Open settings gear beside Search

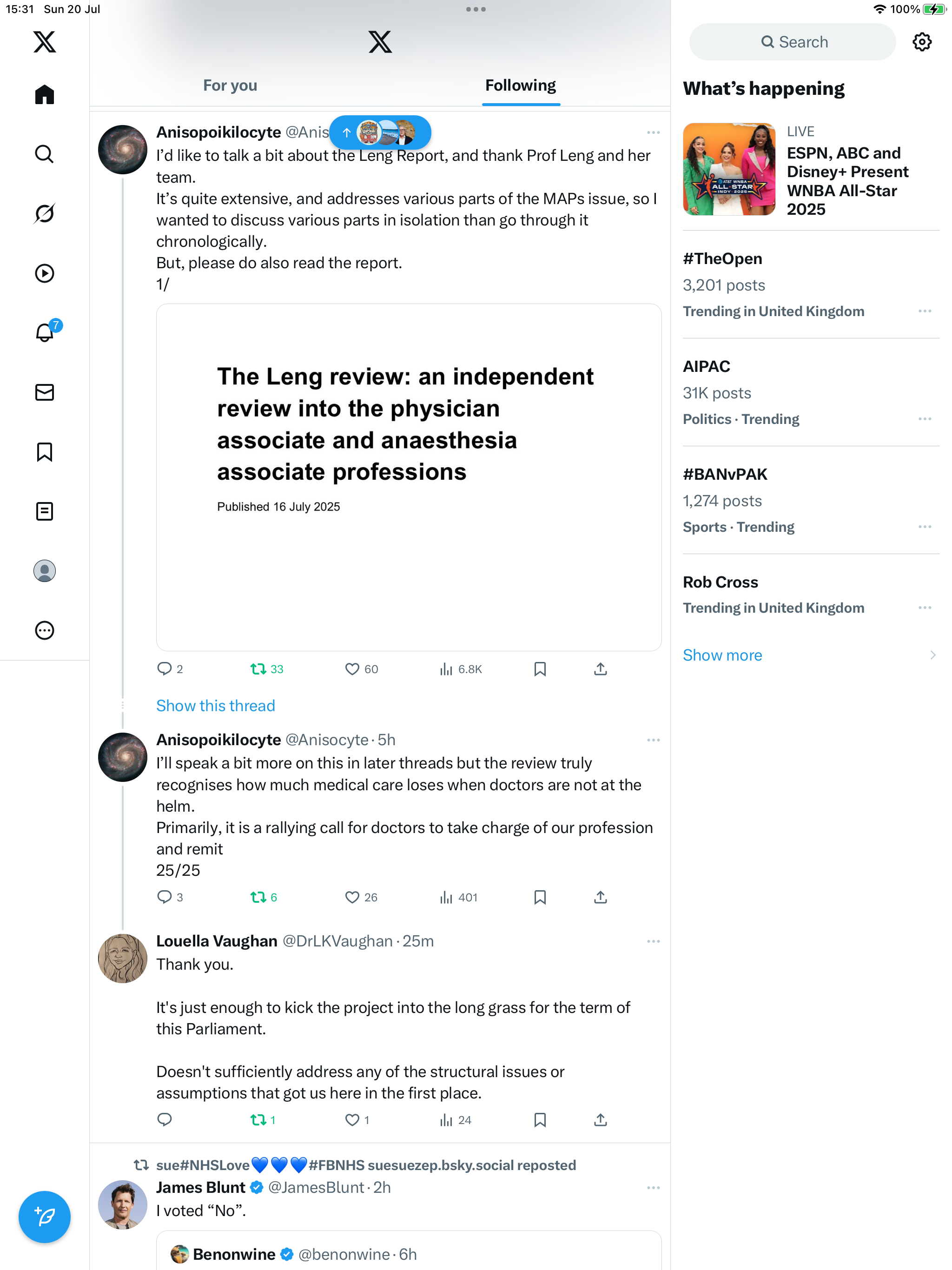(x=922, y=42)
